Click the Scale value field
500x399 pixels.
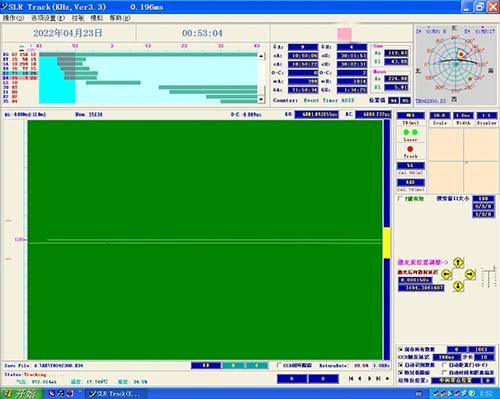[x=440, y=115]
